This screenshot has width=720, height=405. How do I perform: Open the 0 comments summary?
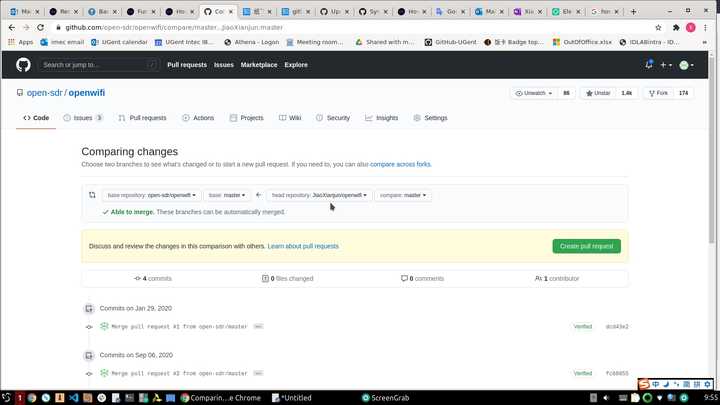(x=422, y=279)
